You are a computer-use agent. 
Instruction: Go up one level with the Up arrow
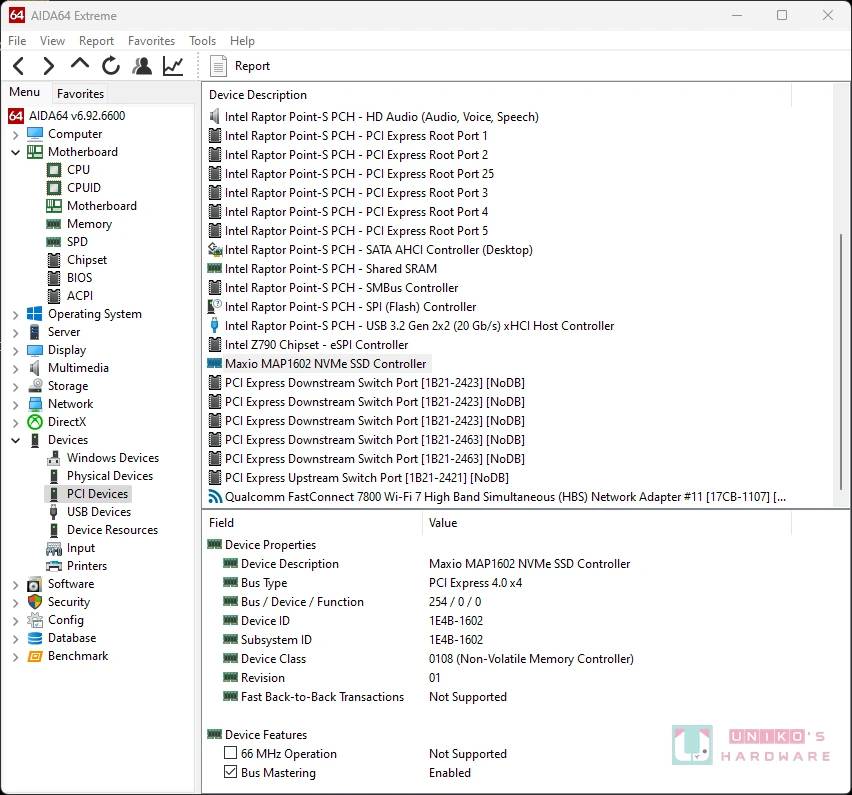tap(80, 65)
